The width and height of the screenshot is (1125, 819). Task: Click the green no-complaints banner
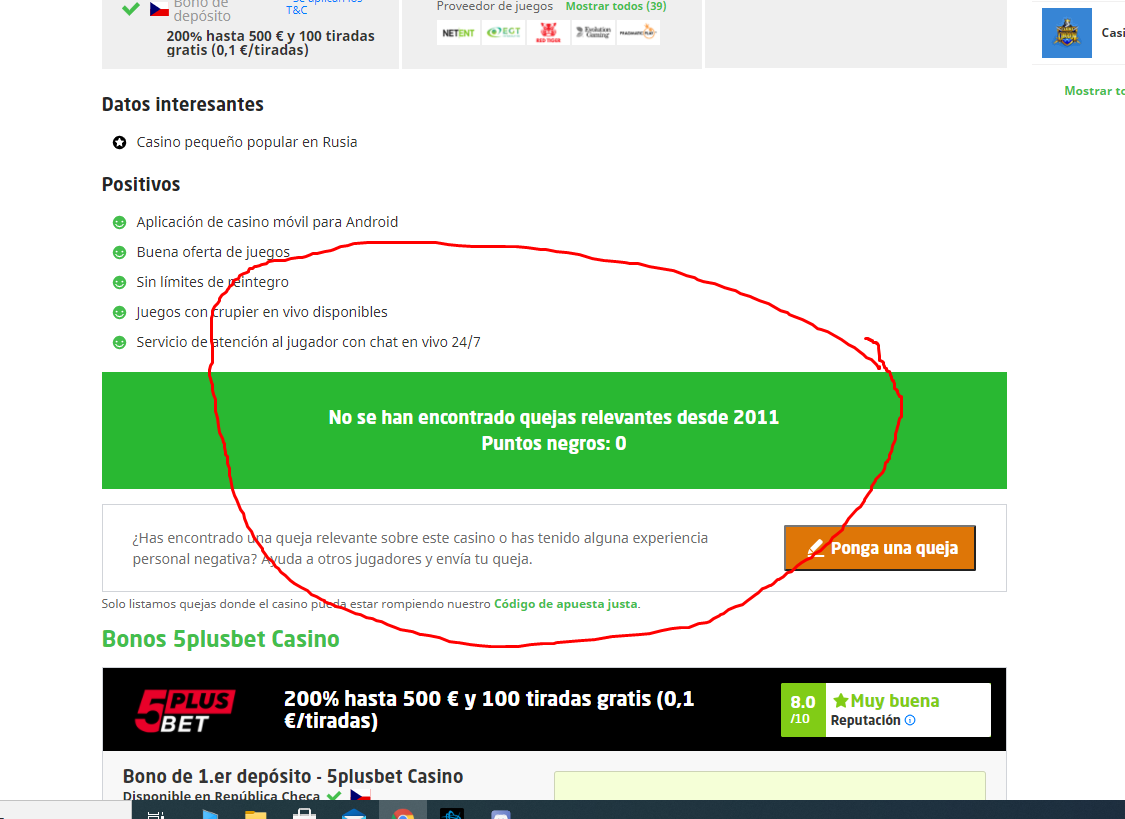tap(554, 430)
